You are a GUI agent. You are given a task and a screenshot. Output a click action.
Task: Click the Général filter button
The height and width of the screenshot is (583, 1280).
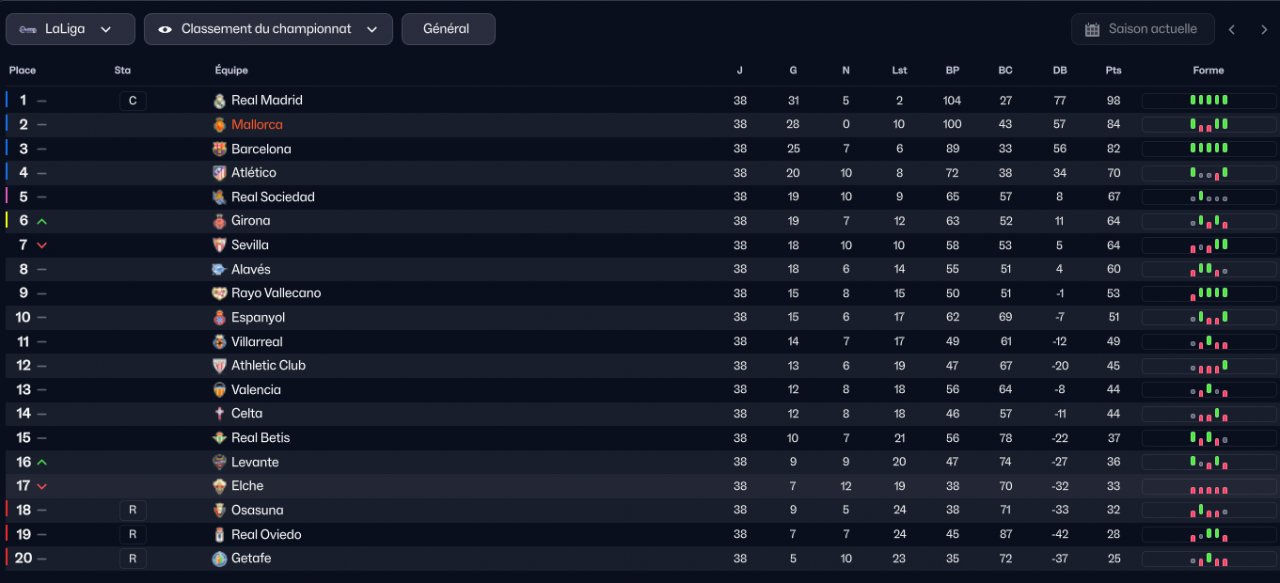(x=447, y=29)
